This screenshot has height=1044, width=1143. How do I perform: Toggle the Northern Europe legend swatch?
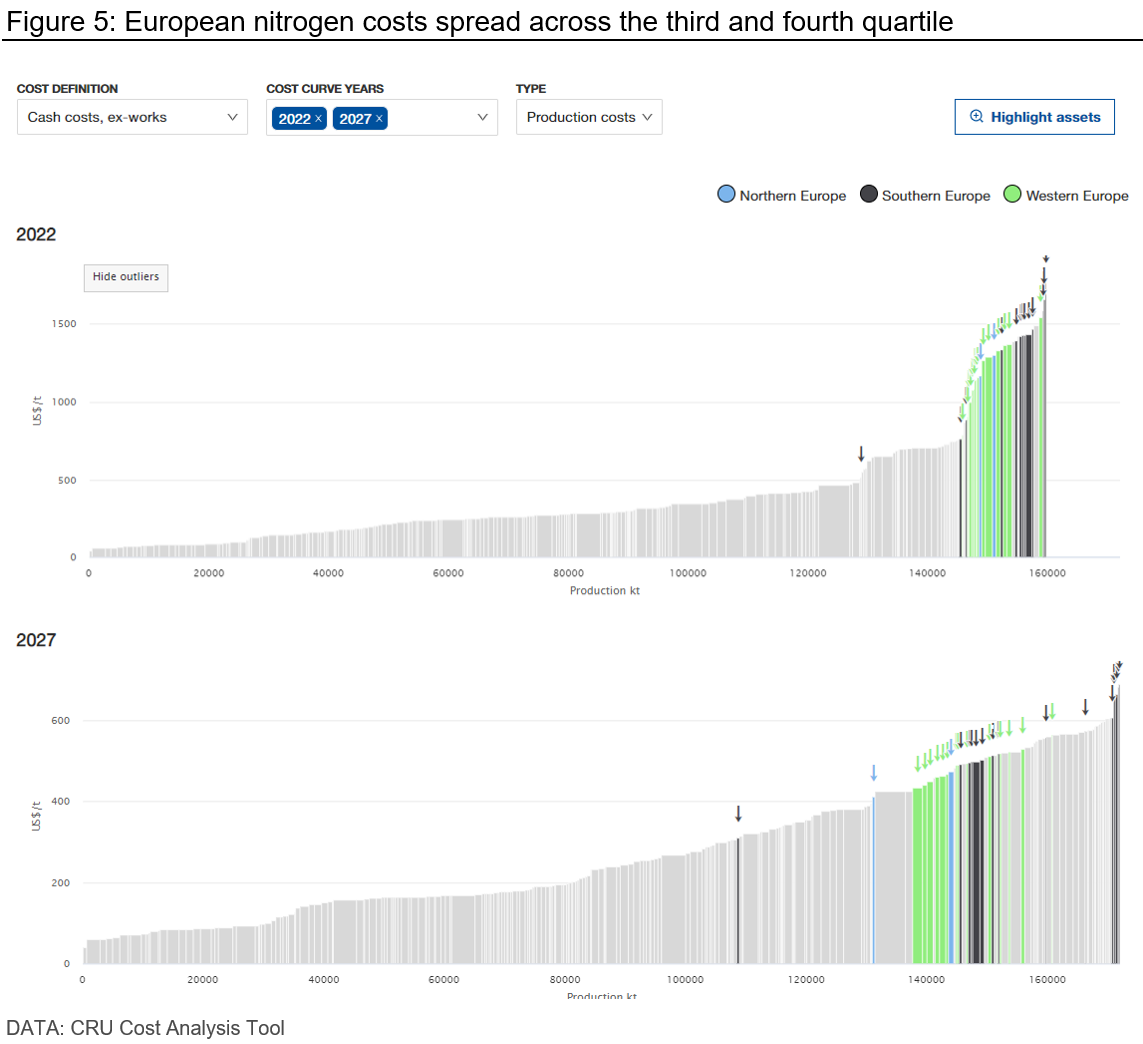(x=726, y=195)
